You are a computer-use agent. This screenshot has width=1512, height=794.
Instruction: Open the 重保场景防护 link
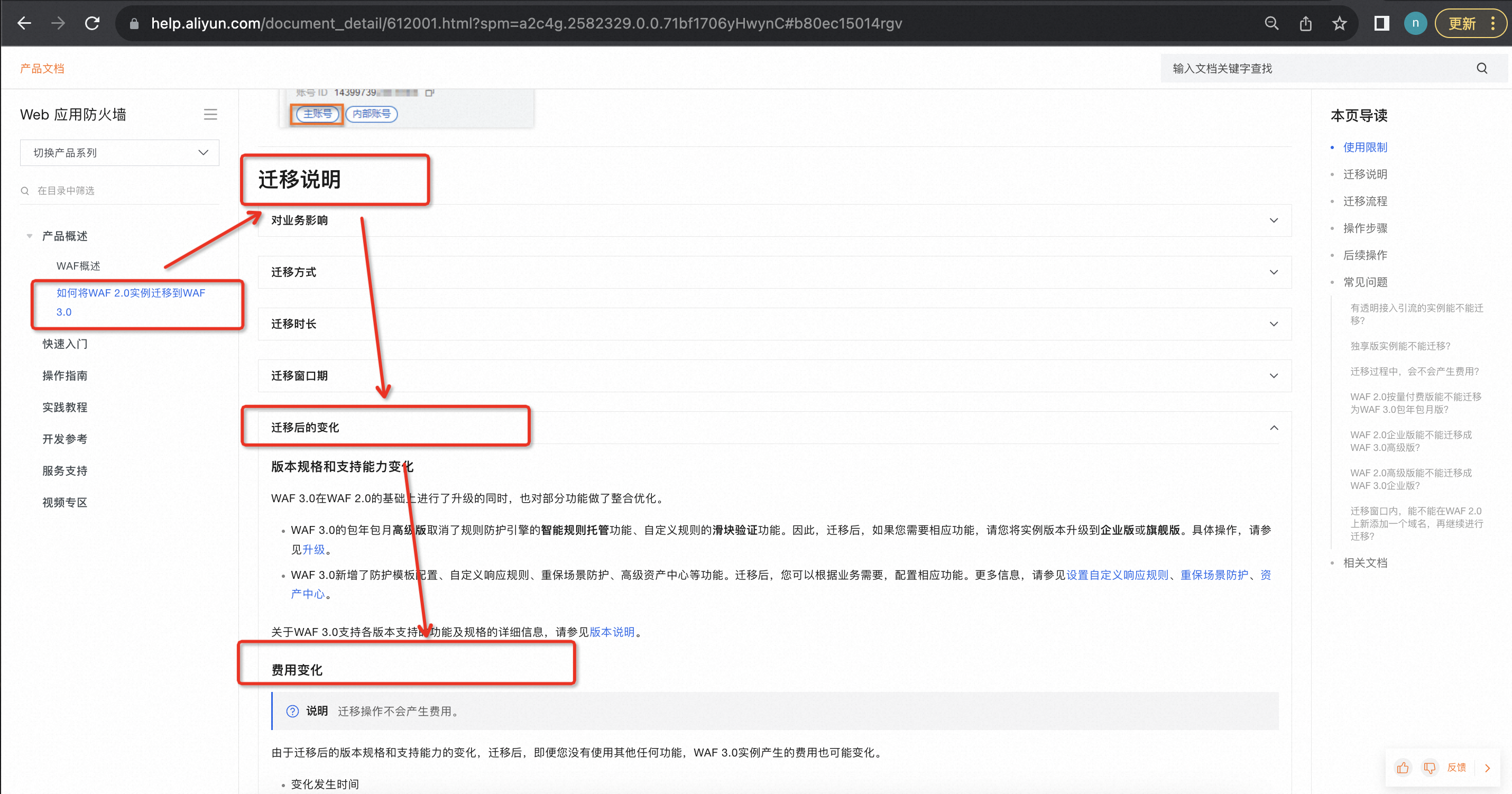[1214, 575]
